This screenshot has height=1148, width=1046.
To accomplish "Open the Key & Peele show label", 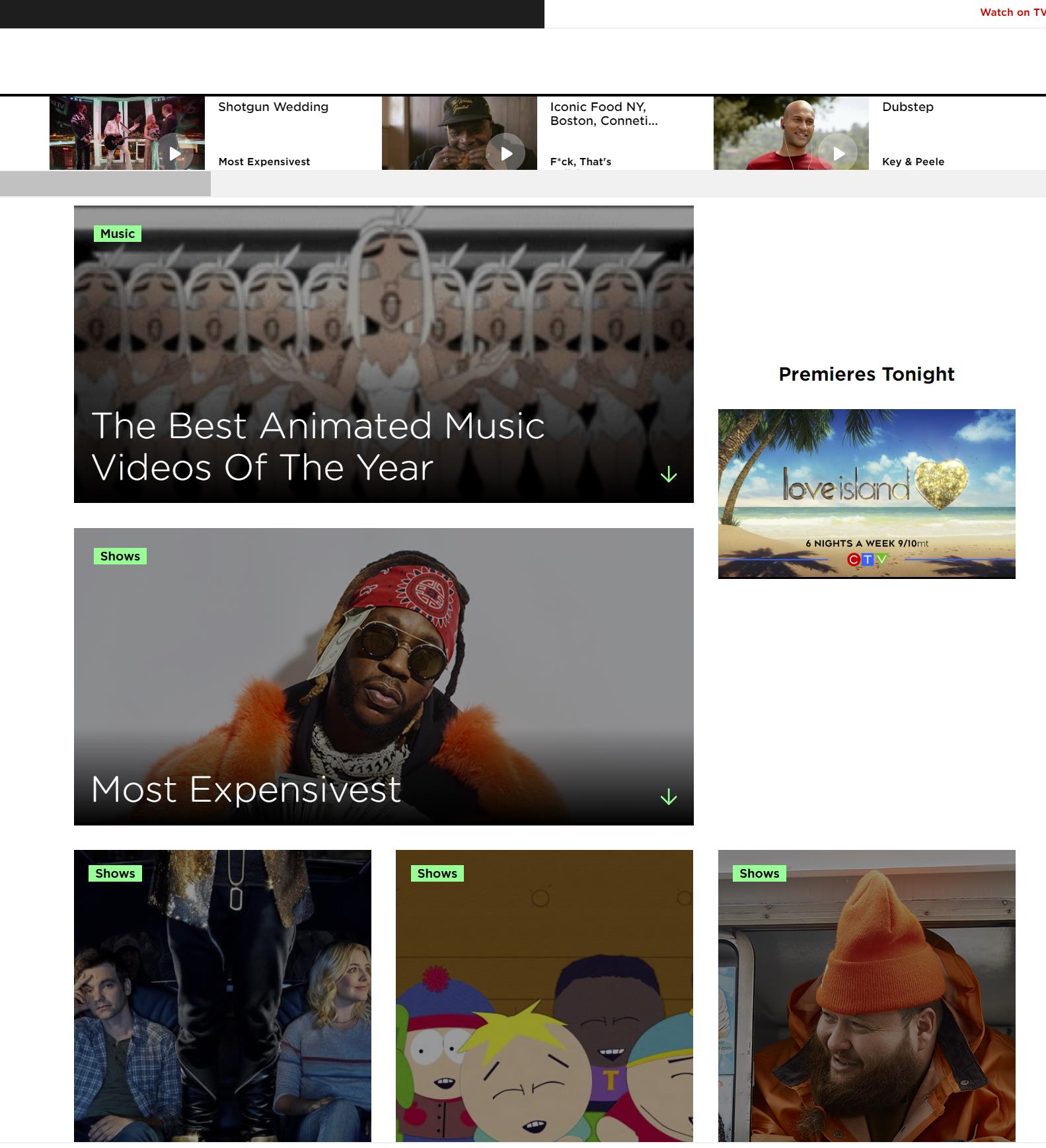I will pos(913,162).
